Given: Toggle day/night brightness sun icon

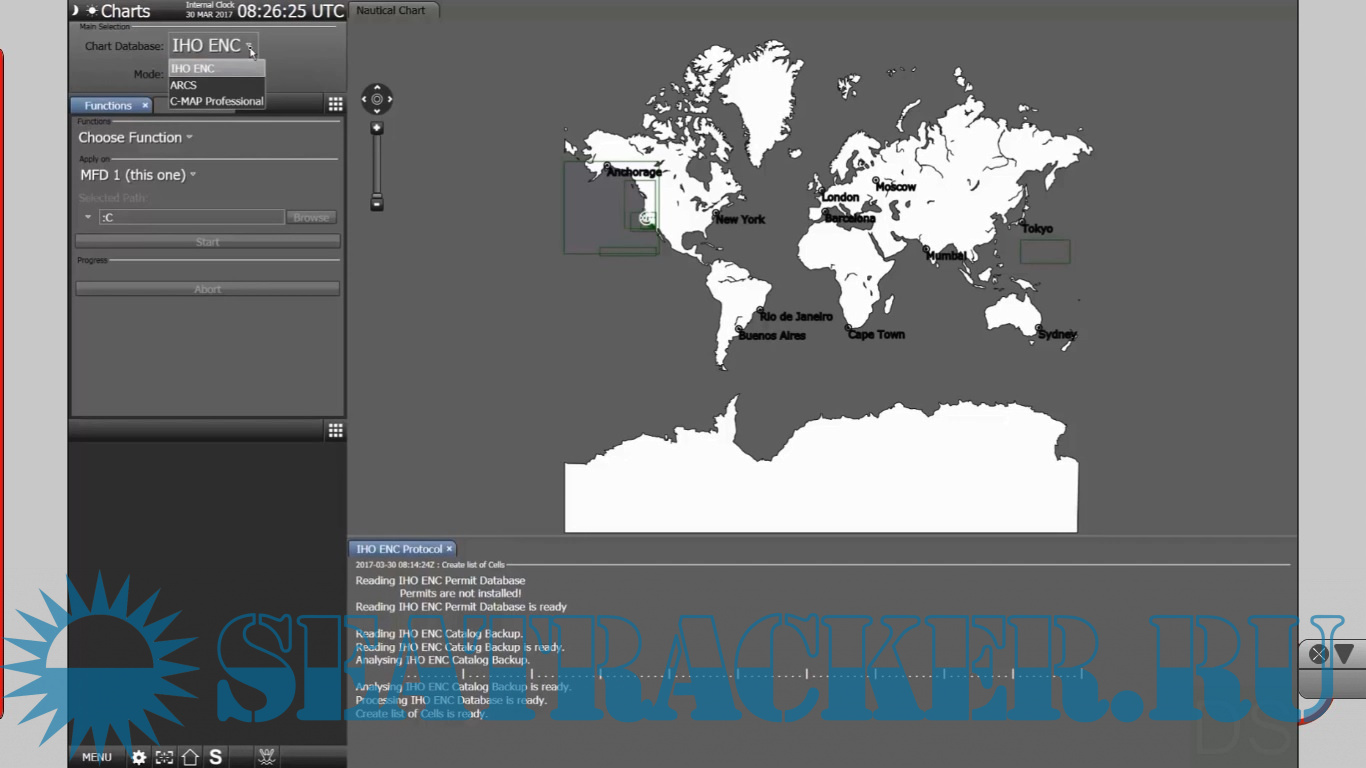Looking at the screenshot, I should coord(92,11).
